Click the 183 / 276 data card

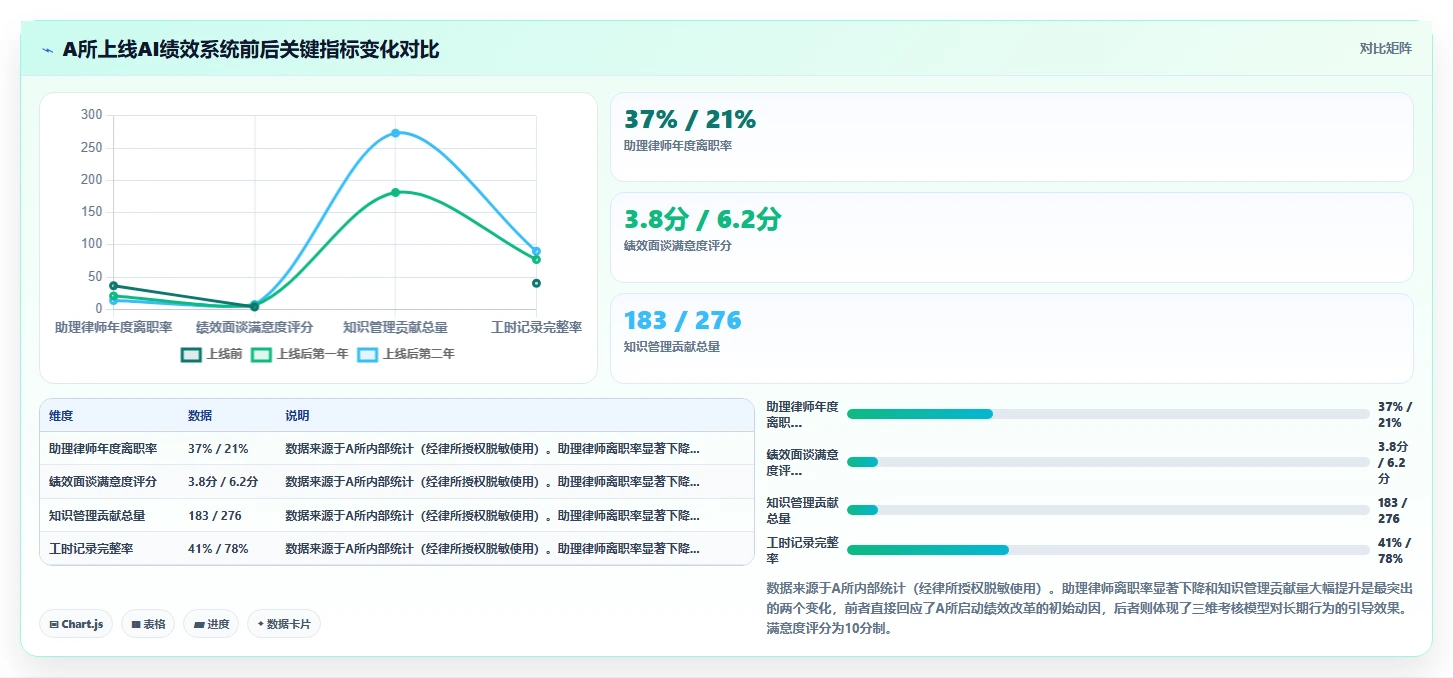click(1011, 338)
